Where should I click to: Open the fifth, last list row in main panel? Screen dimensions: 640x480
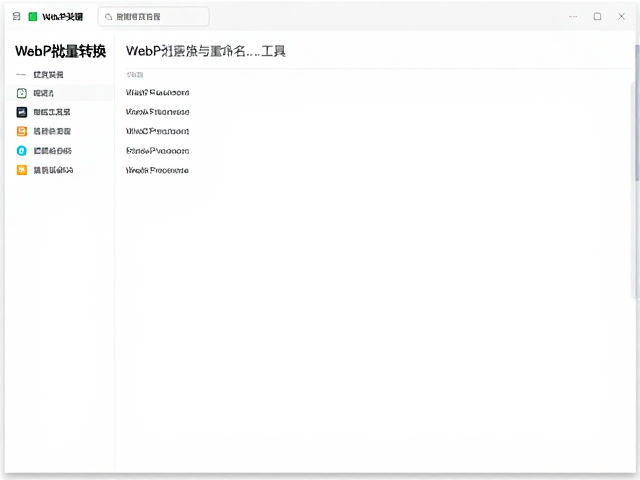[x=157, y=170]
